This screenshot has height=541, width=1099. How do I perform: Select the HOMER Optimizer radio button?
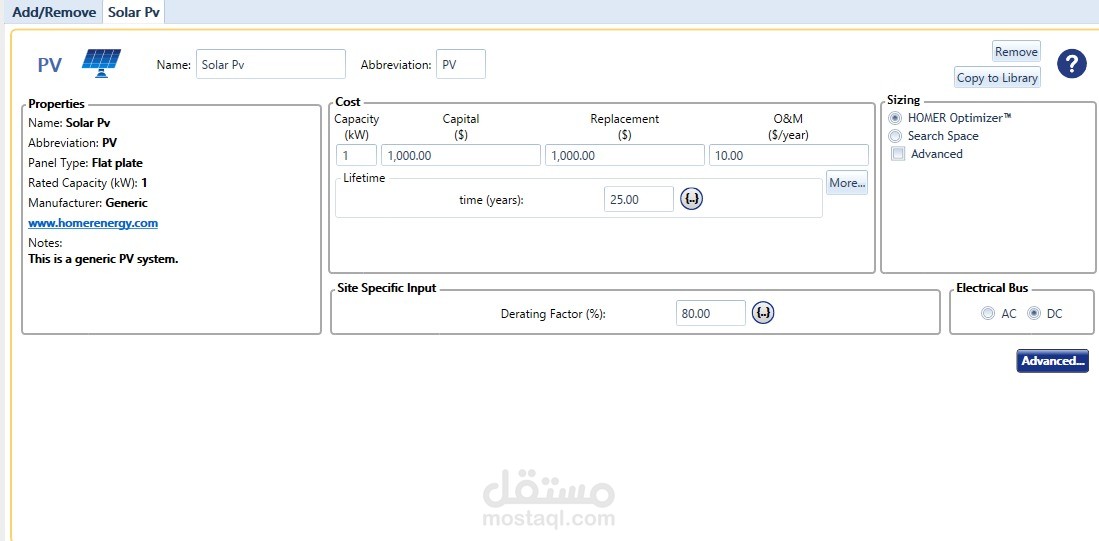[x=896, y=118]
